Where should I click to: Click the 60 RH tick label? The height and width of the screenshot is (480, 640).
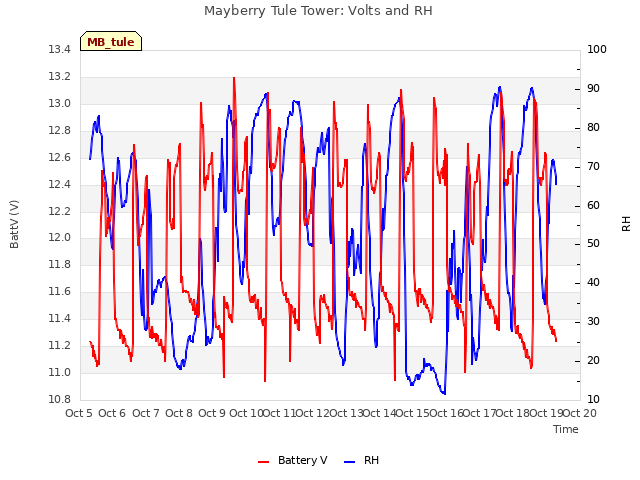pyautogui.click(x=593, y=205)
